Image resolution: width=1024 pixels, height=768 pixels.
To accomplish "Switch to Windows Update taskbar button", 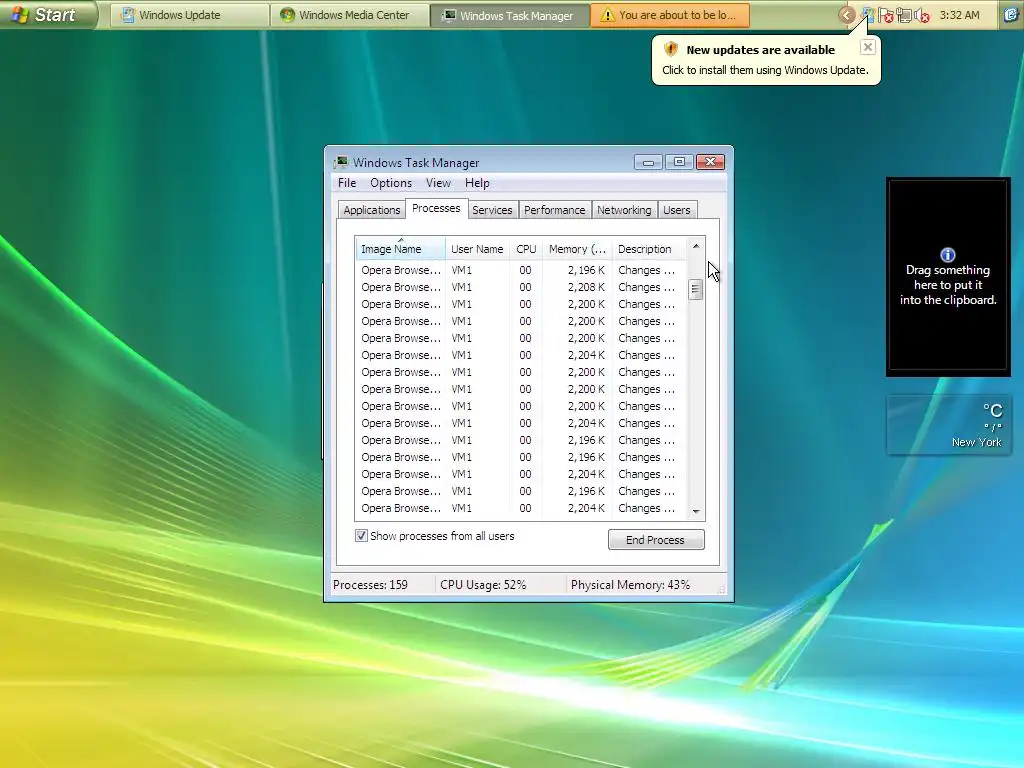I will tap(189, 15).
